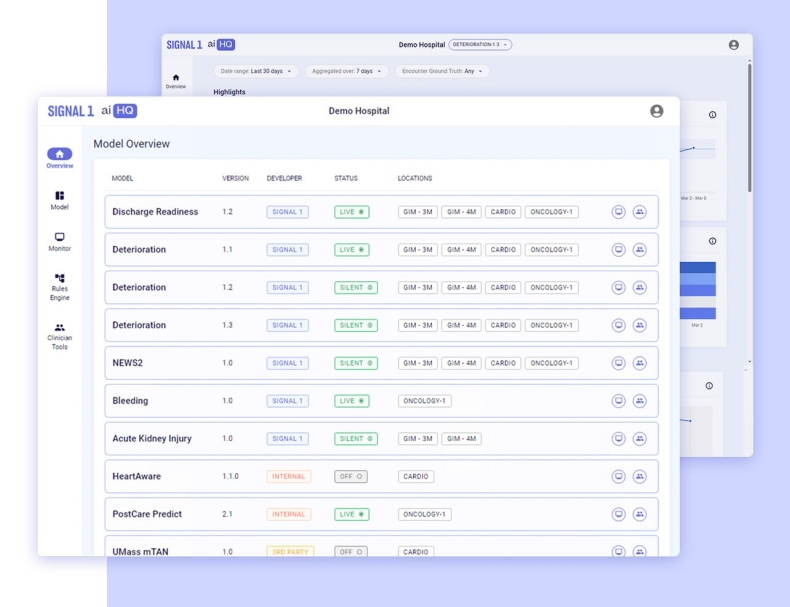Click SILENT status badge for NEWS2

(355, 363)
